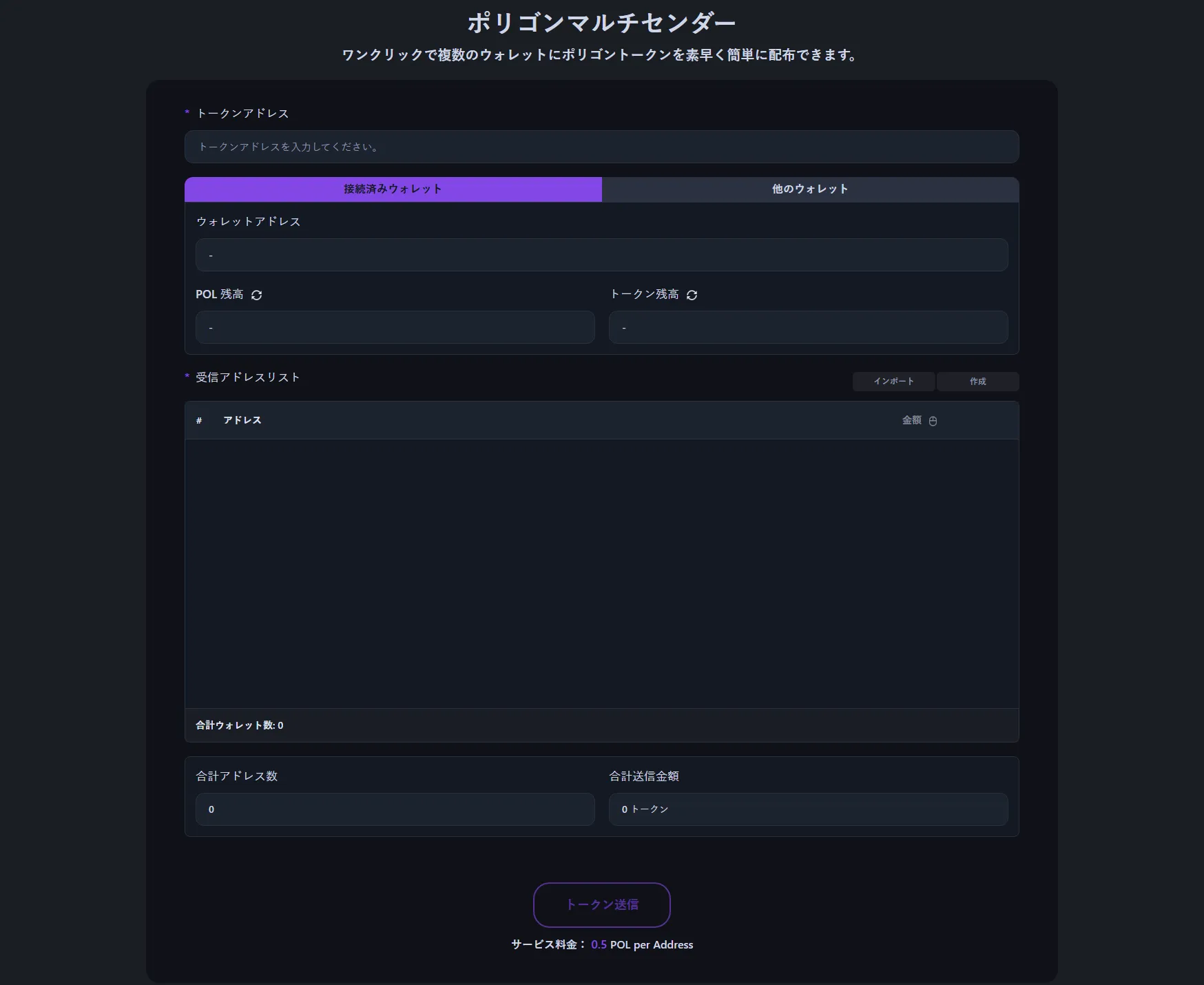Click the 合計アドレス数 field

pyautogui.click(x=395, y=809)
